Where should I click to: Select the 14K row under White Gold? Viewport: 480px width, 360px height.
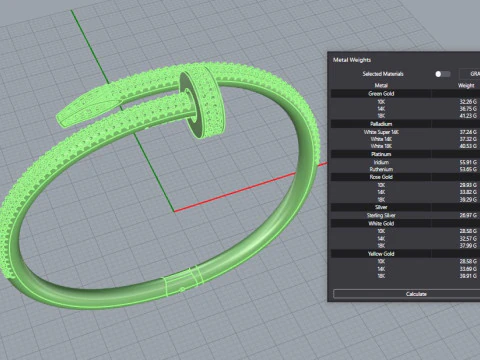click(405, 238)
